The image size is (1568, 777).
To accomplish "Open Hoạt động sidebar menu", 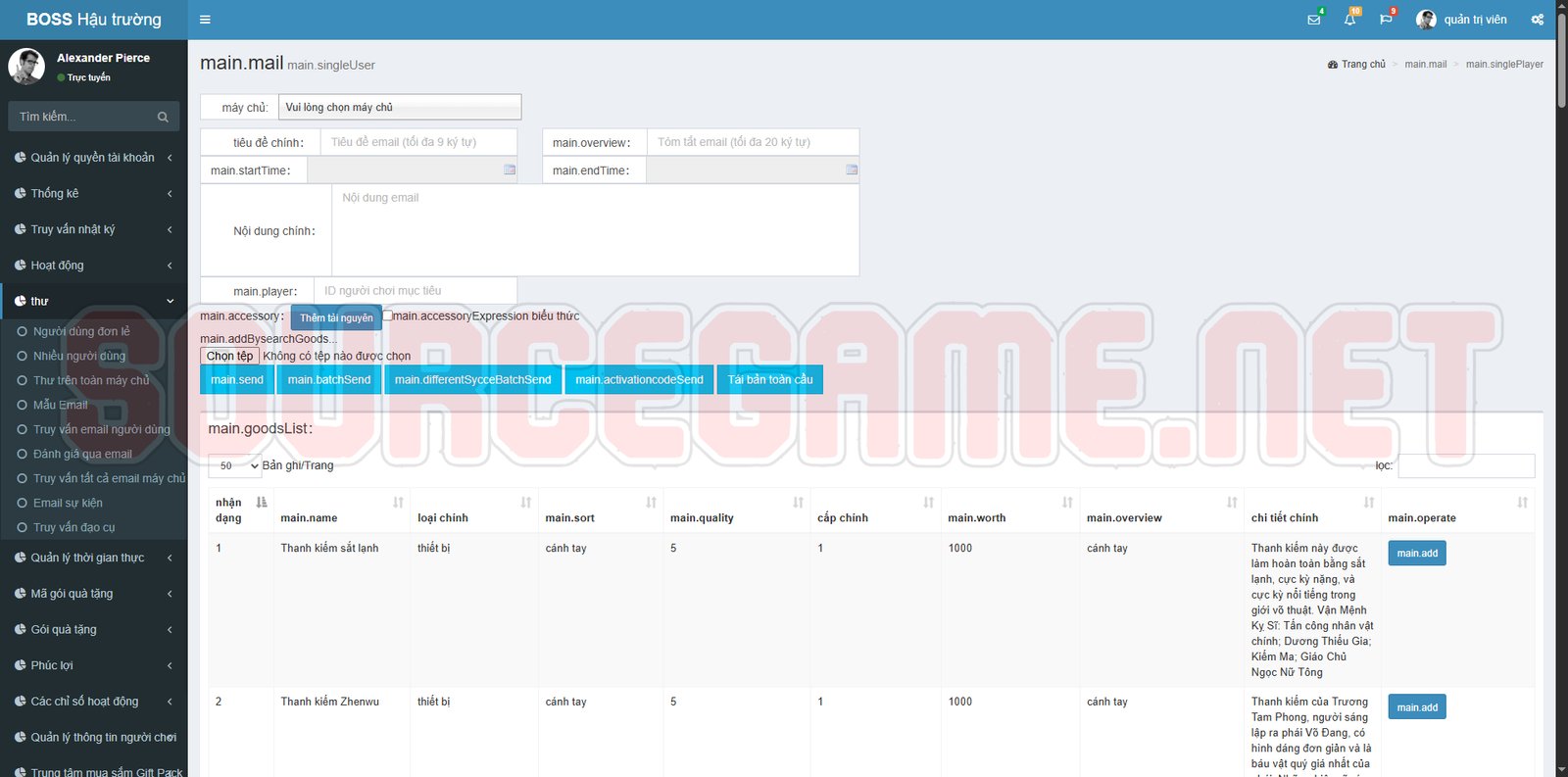I will tap(93, 266).
